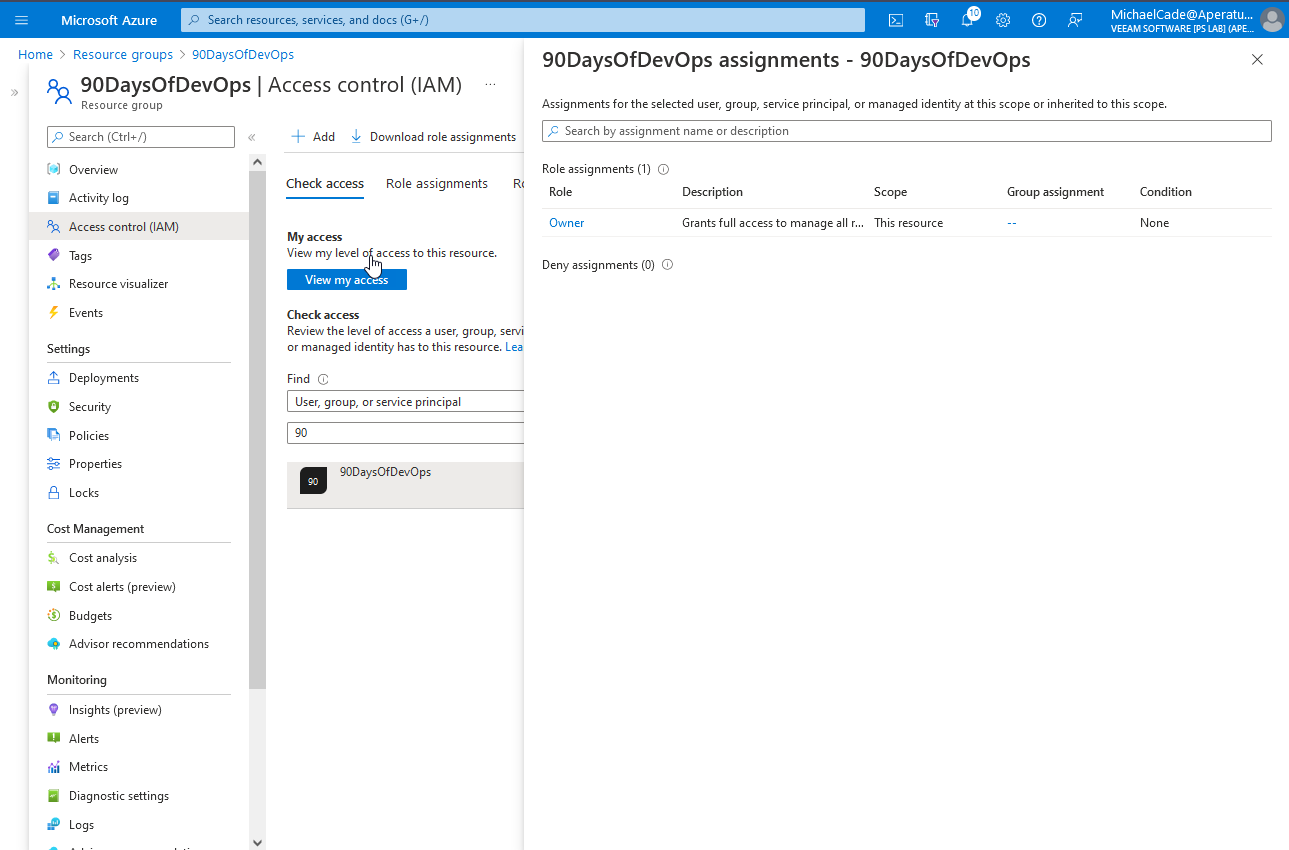The height and width of the screenshot is (850, 1289).
Task: Open the notifications bell
Action: pyautogui.click(x=967, y=20)
